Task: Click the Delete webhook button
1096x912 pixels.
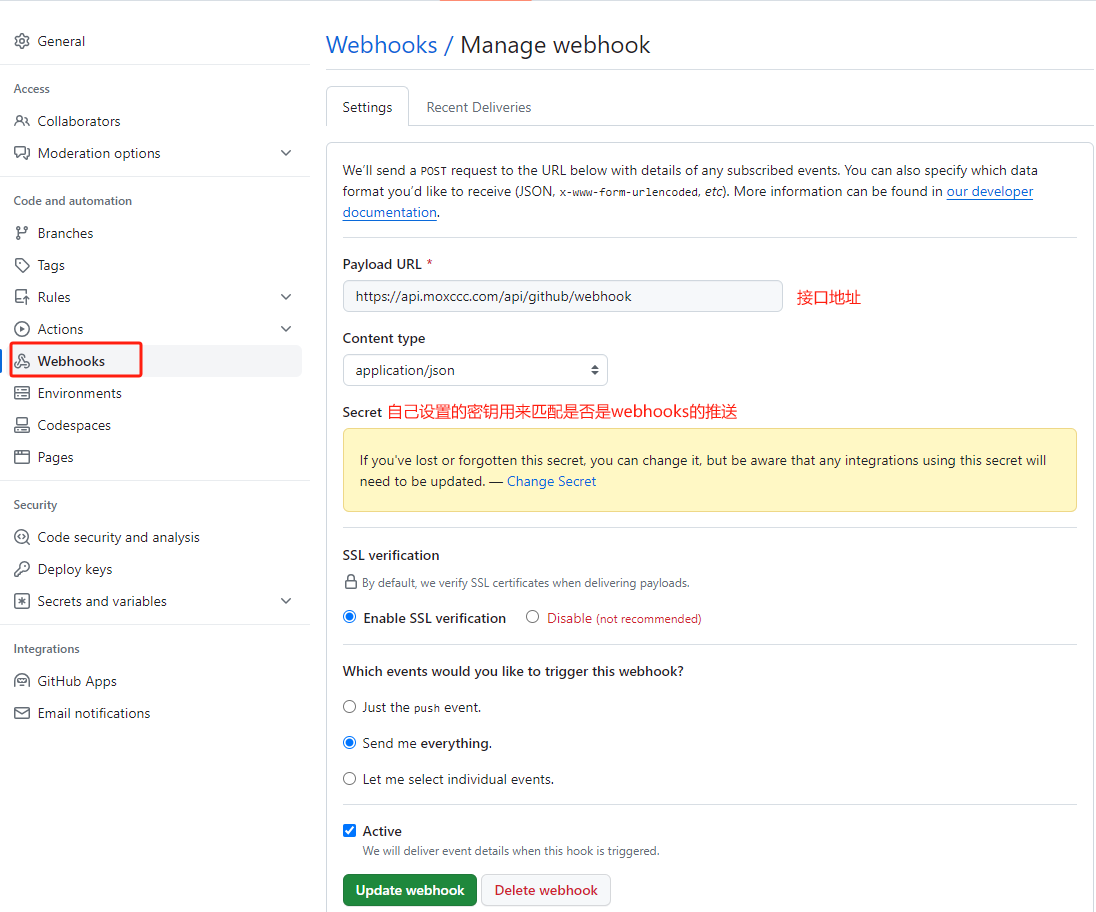Action: (x=546, y=890)
